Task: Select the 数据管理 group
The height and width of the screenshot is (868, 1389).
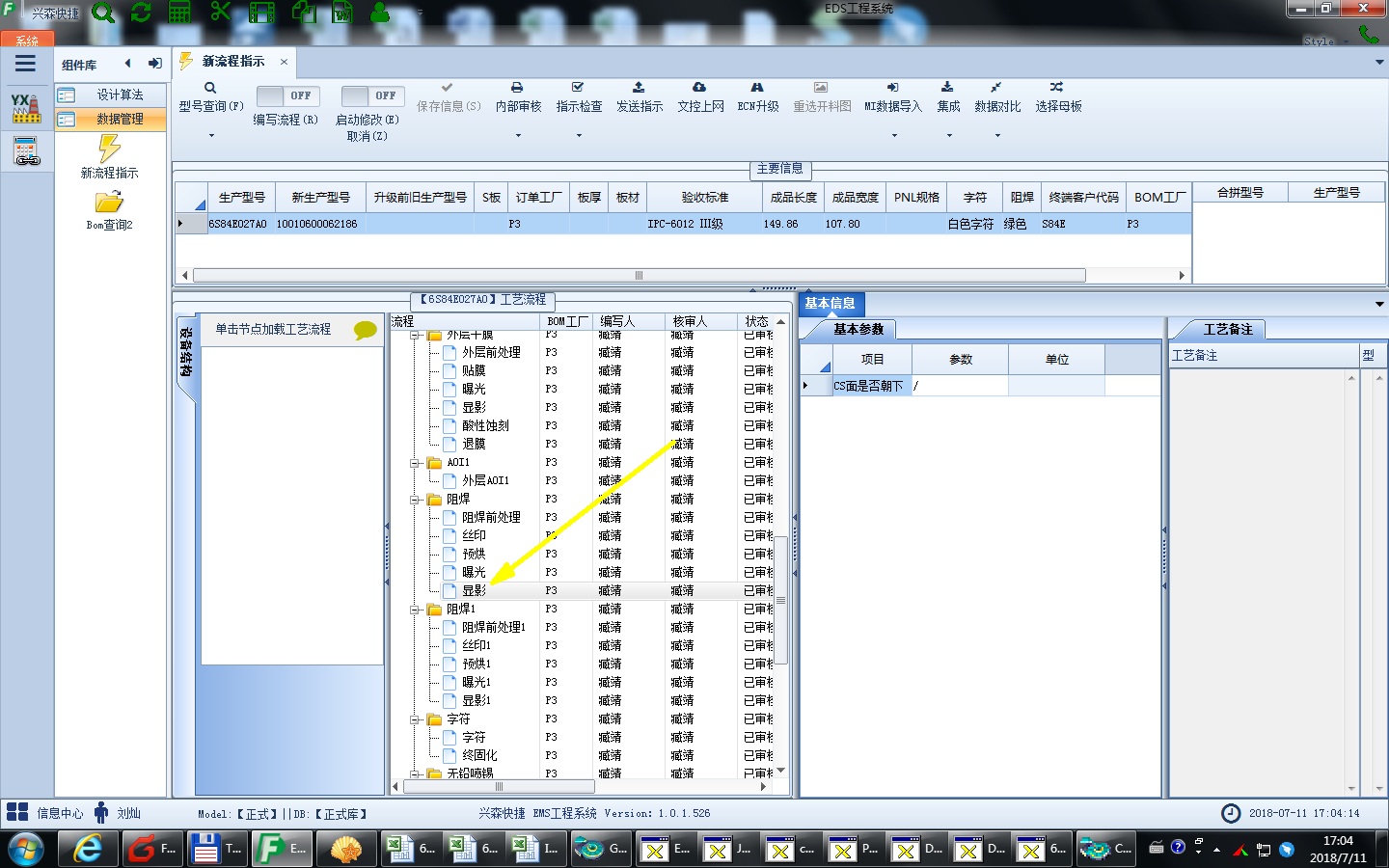Action: tap(111, 119)
